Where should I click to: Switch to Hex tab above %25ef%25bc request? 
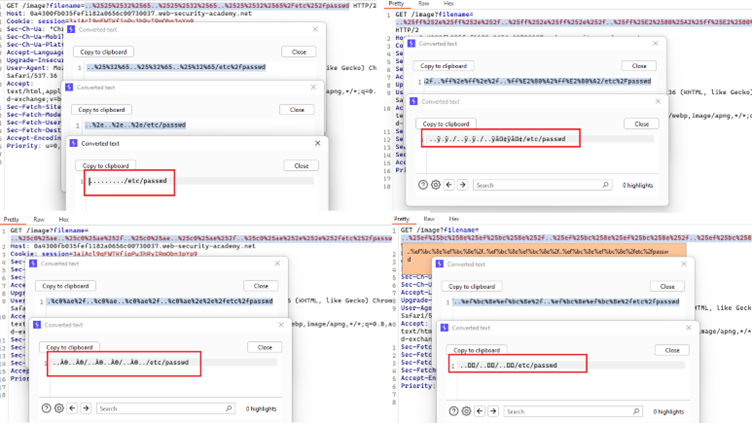pyautogui.click(x=454, y=219)
